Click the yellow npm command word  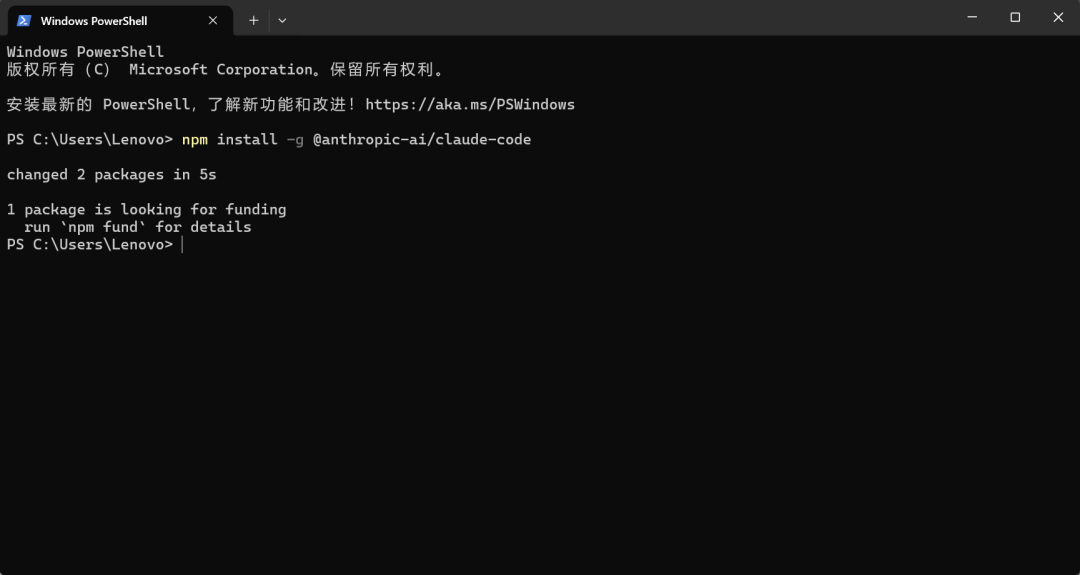tap(195, 140)
